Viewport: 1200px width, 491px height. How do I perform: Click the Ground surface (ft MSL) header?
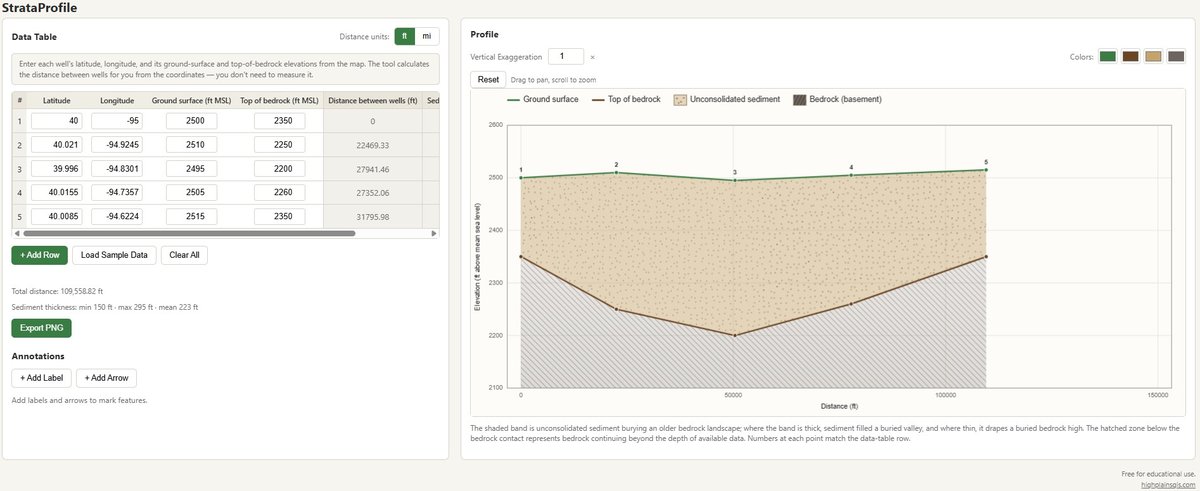(x=191, y=101)
